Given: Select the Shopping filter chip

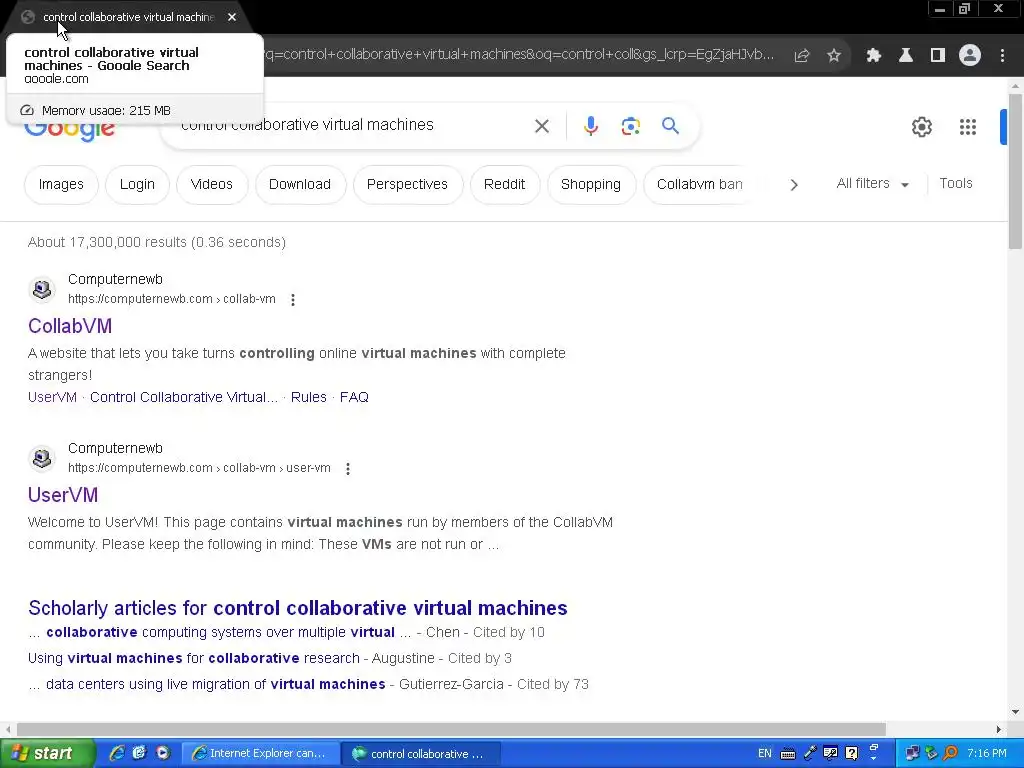Looking at the screenshot, I should click(x=591, y=185).
